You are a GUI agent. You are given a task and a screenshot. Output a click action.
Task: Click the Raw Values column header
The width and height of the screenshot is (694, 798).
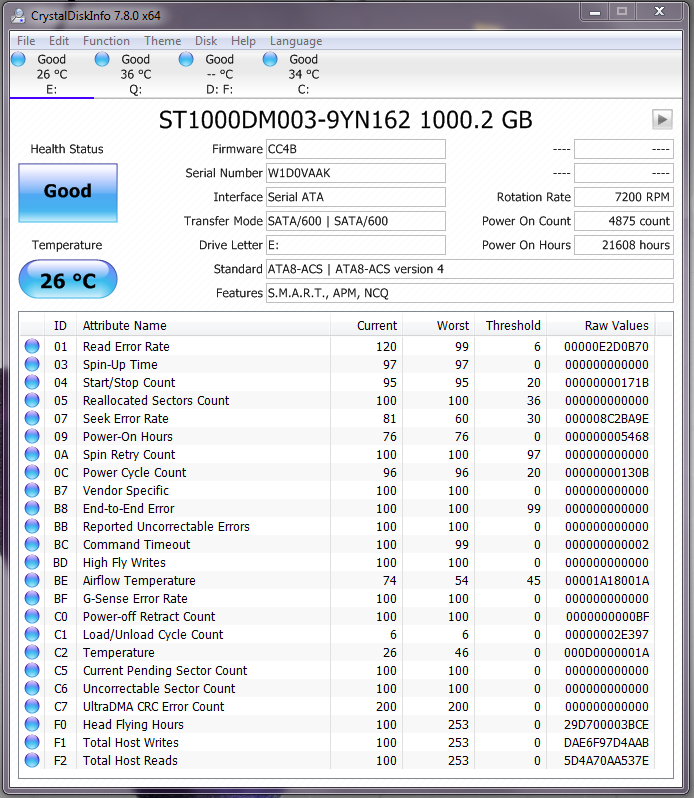click(x=601, y=326)
